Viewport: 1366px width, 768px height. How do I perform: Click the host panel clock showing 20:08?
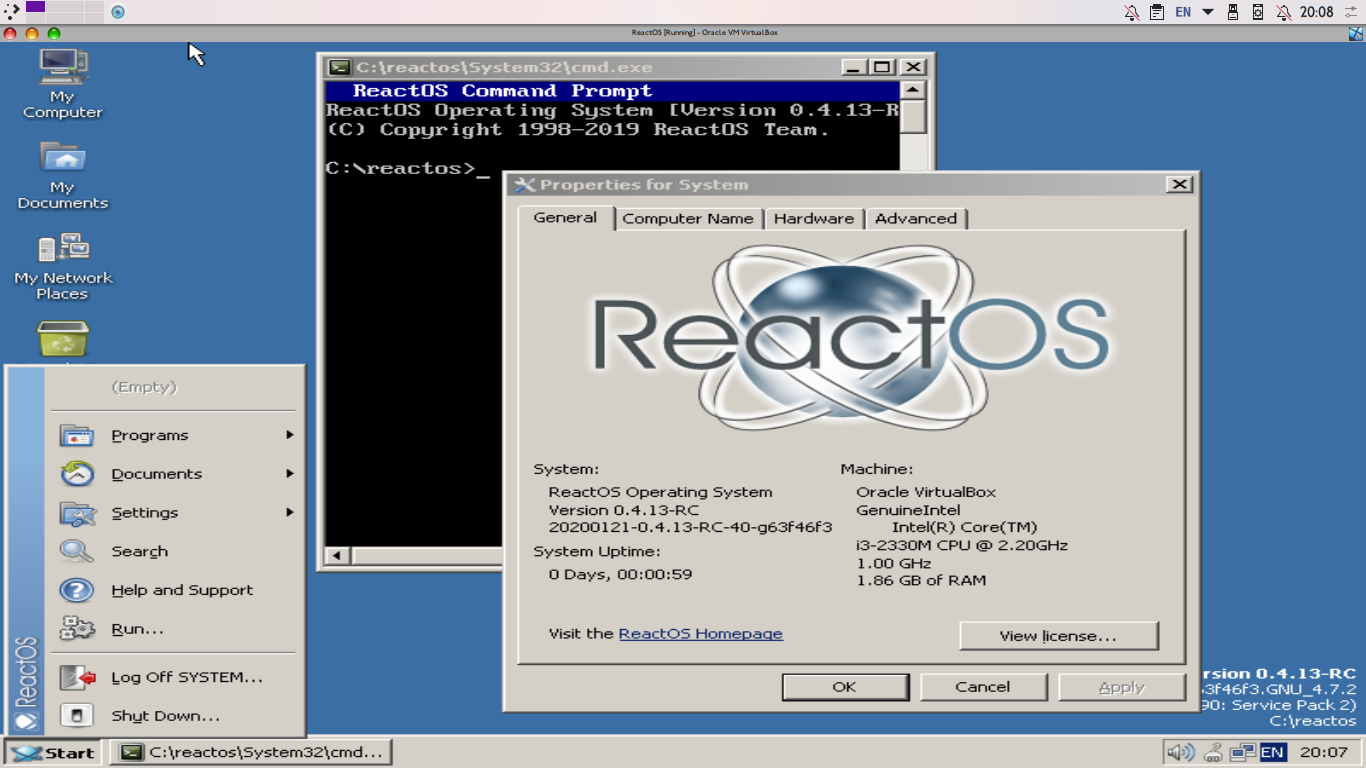1317,12
